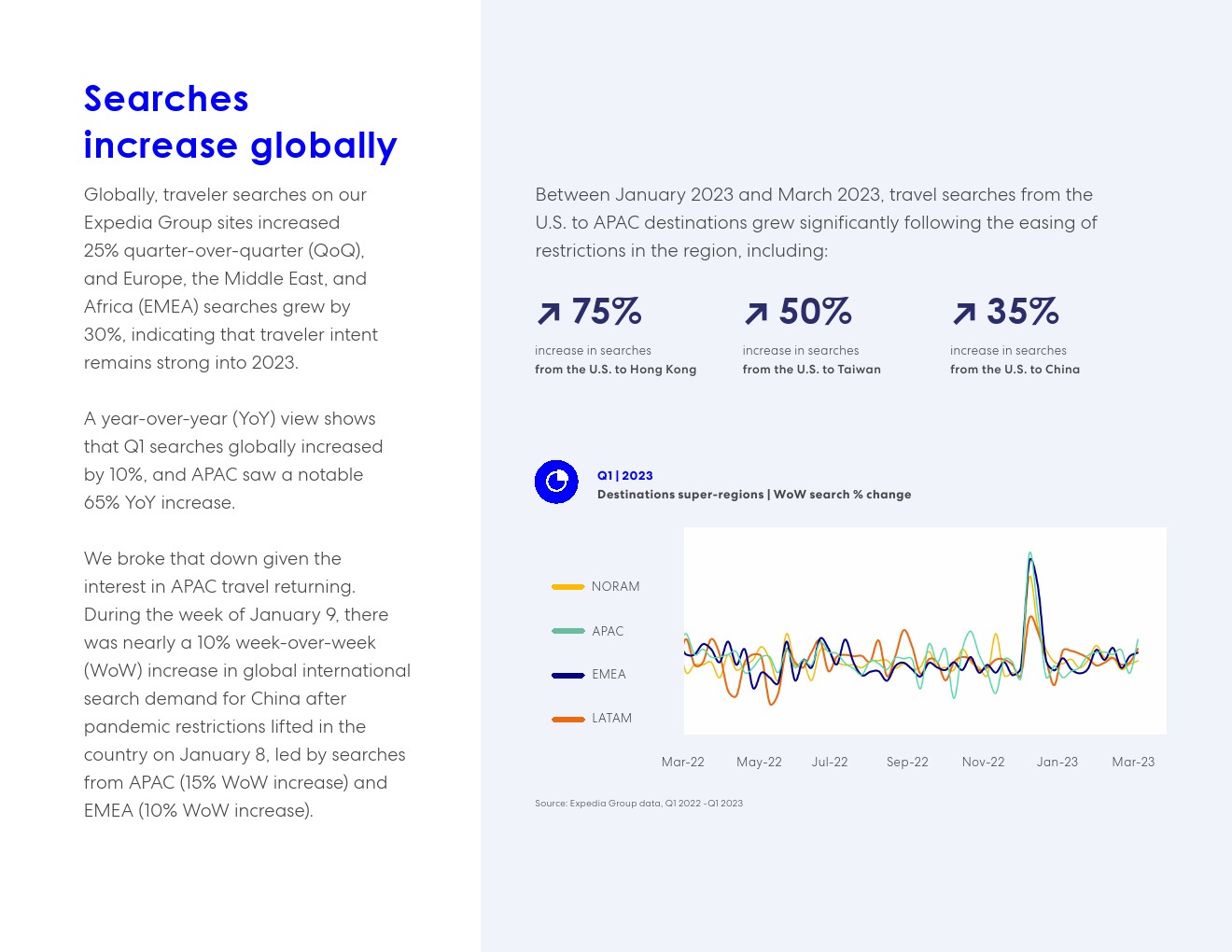The height and width of the screenshot is (952, 1232).
Task: Click the "Searches increase globally" heading
Action: click(x=240, y=122)
